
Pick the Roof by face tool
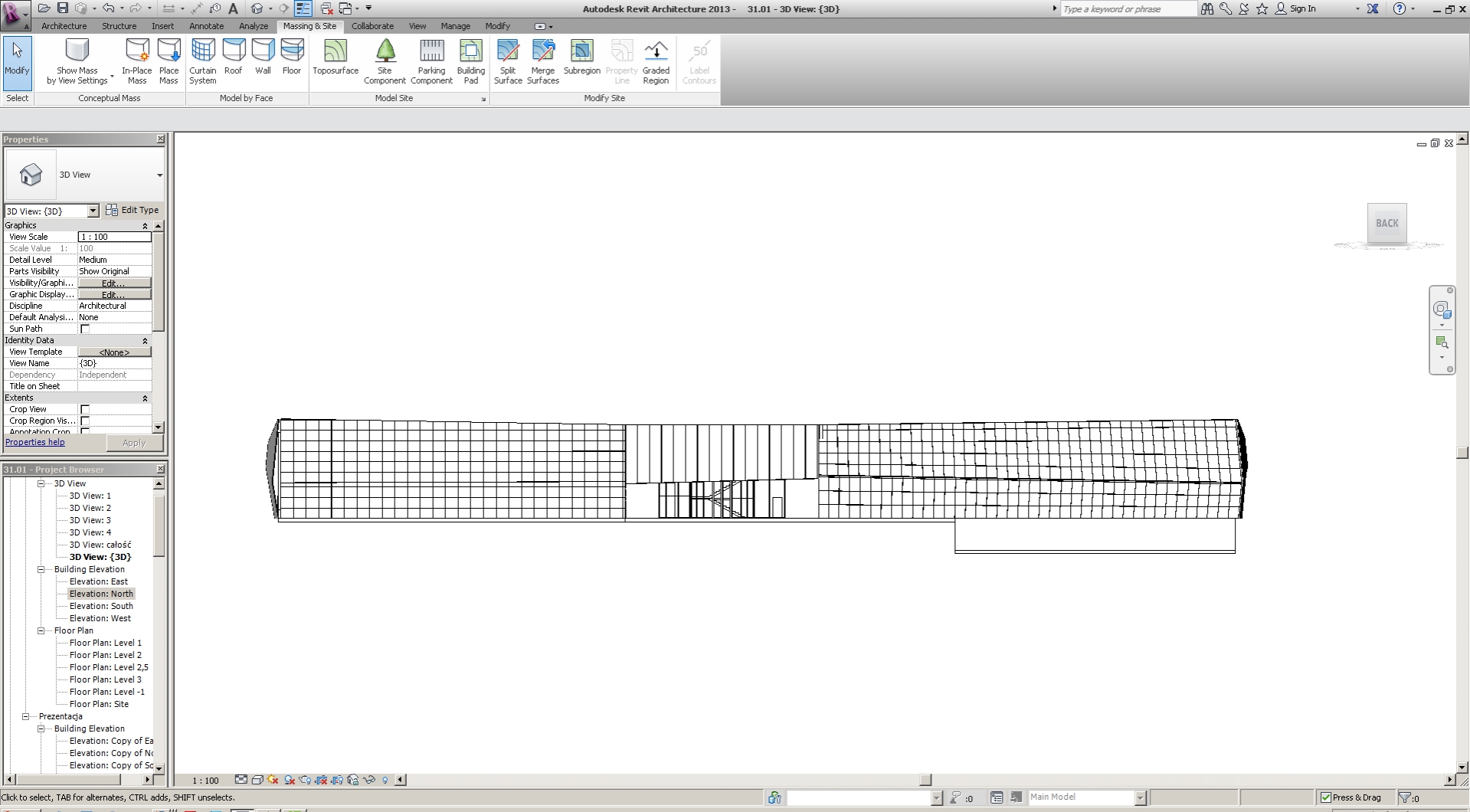click(x=234, y=57)
